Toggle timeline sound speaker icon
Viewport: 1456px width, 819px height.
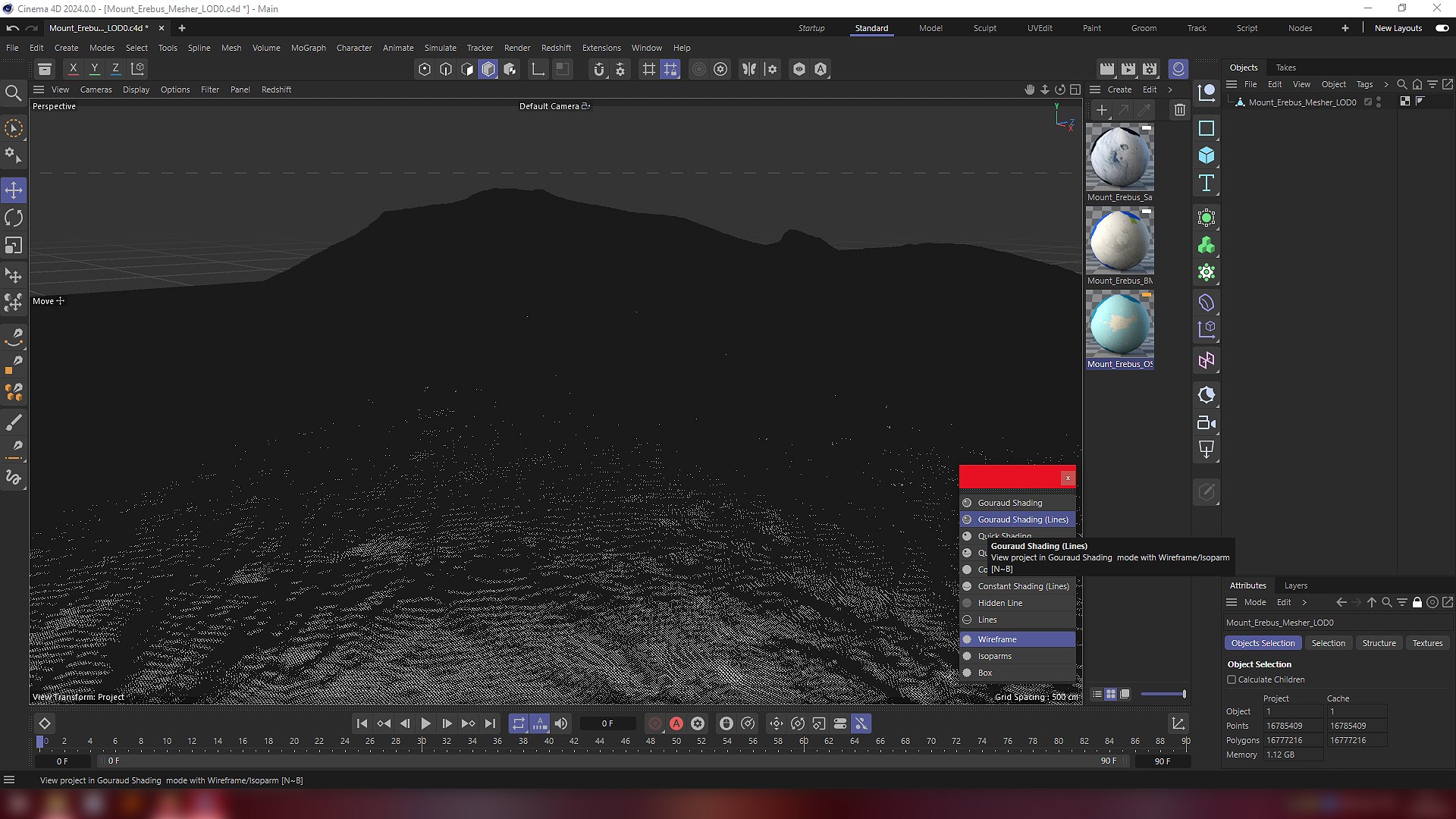click(x=561, y=723)
